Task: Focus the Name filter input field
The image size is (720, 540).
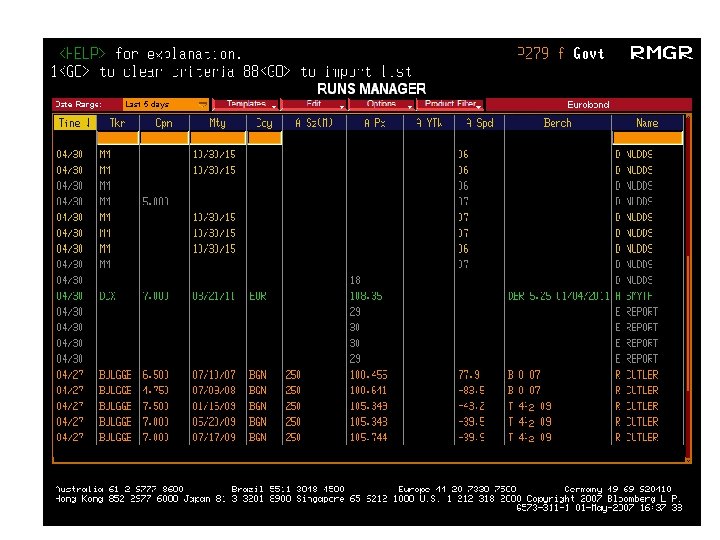Action: click(x=648, y=138)
